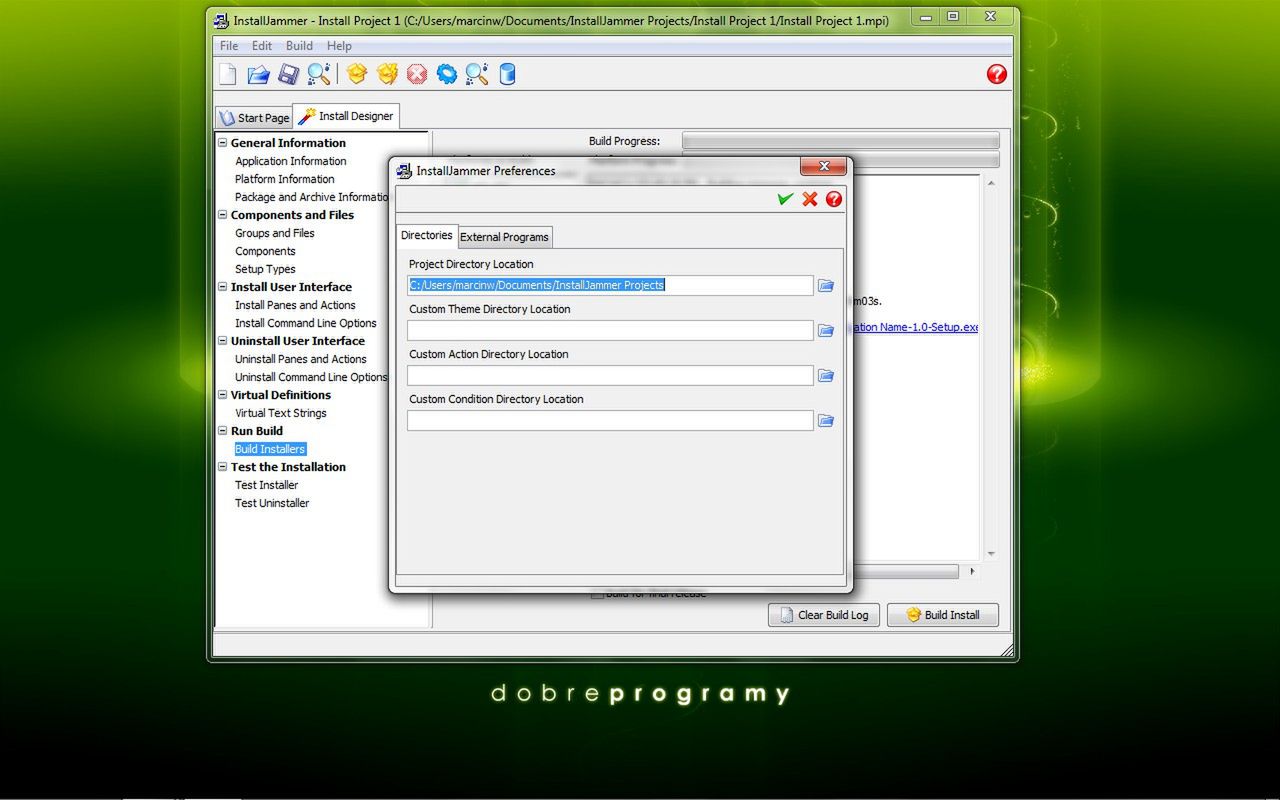The height and width of the screenshot is (800, 1280).
Task: Collapse the Install User Interface section
Action: (223, 287)
